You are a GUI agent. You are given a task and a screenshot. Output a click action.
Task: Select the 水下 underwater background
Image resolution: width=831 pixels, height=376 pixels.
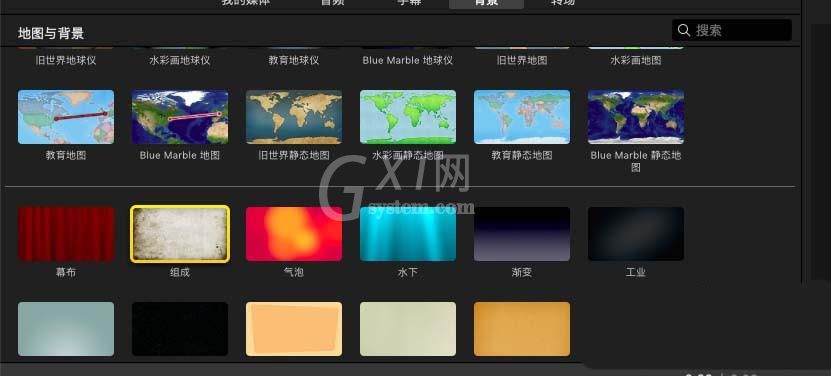click(x=408, y=234)
